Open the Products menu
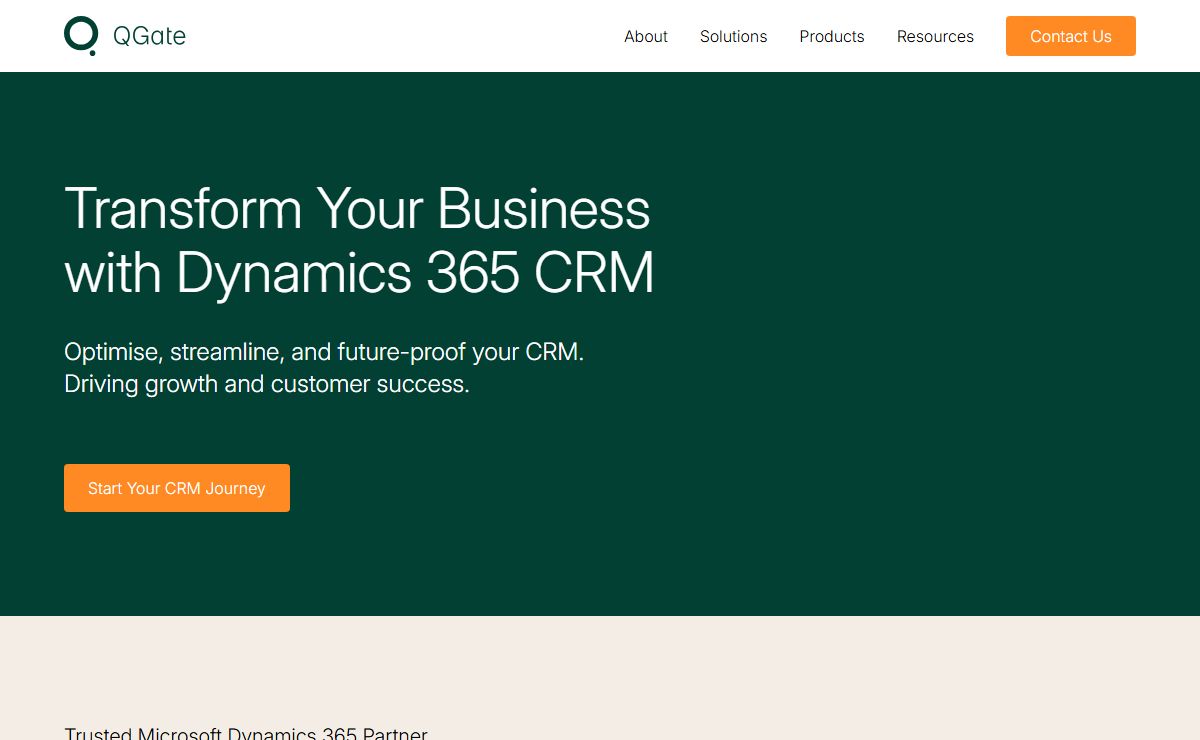 pos(832,36)
